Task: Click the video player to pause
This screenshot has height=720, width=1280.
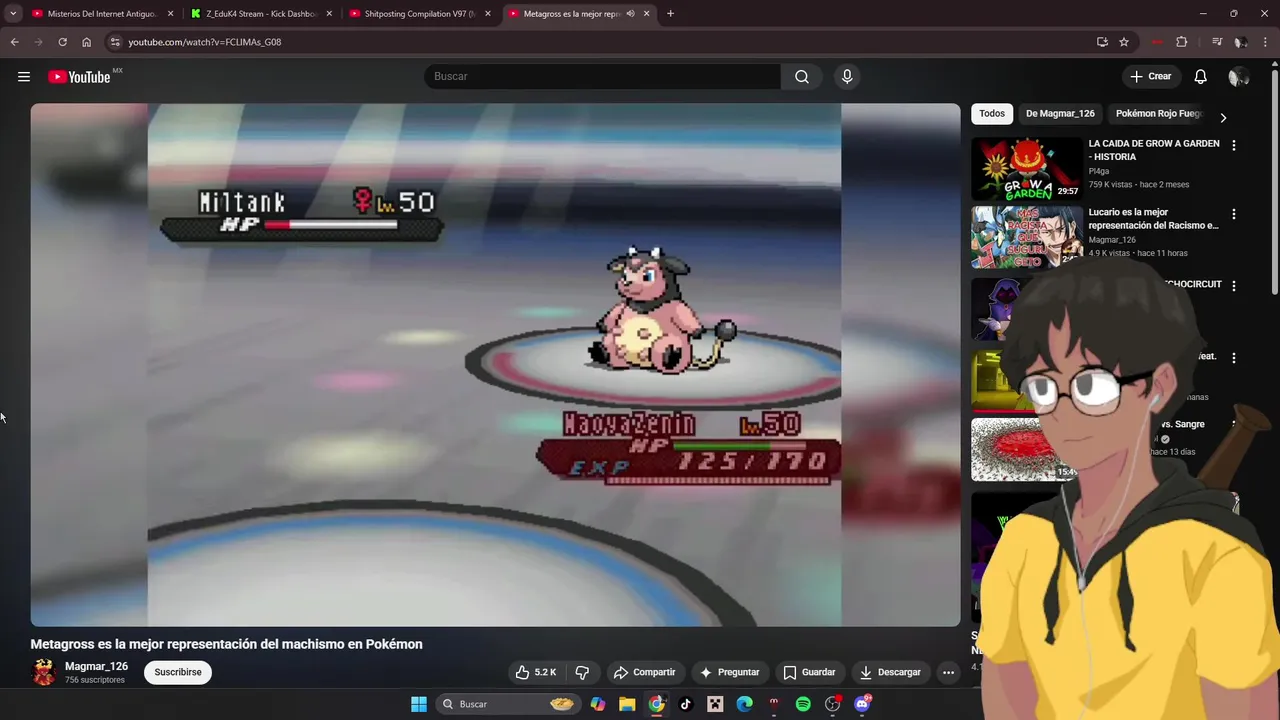Action: 495,365
